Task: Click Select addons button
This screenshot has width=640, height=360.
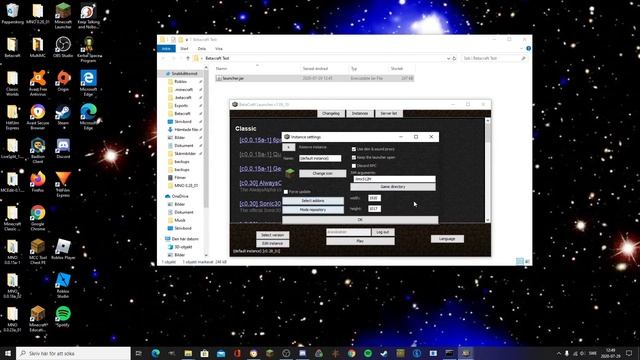Action: [x=313, y=201]
